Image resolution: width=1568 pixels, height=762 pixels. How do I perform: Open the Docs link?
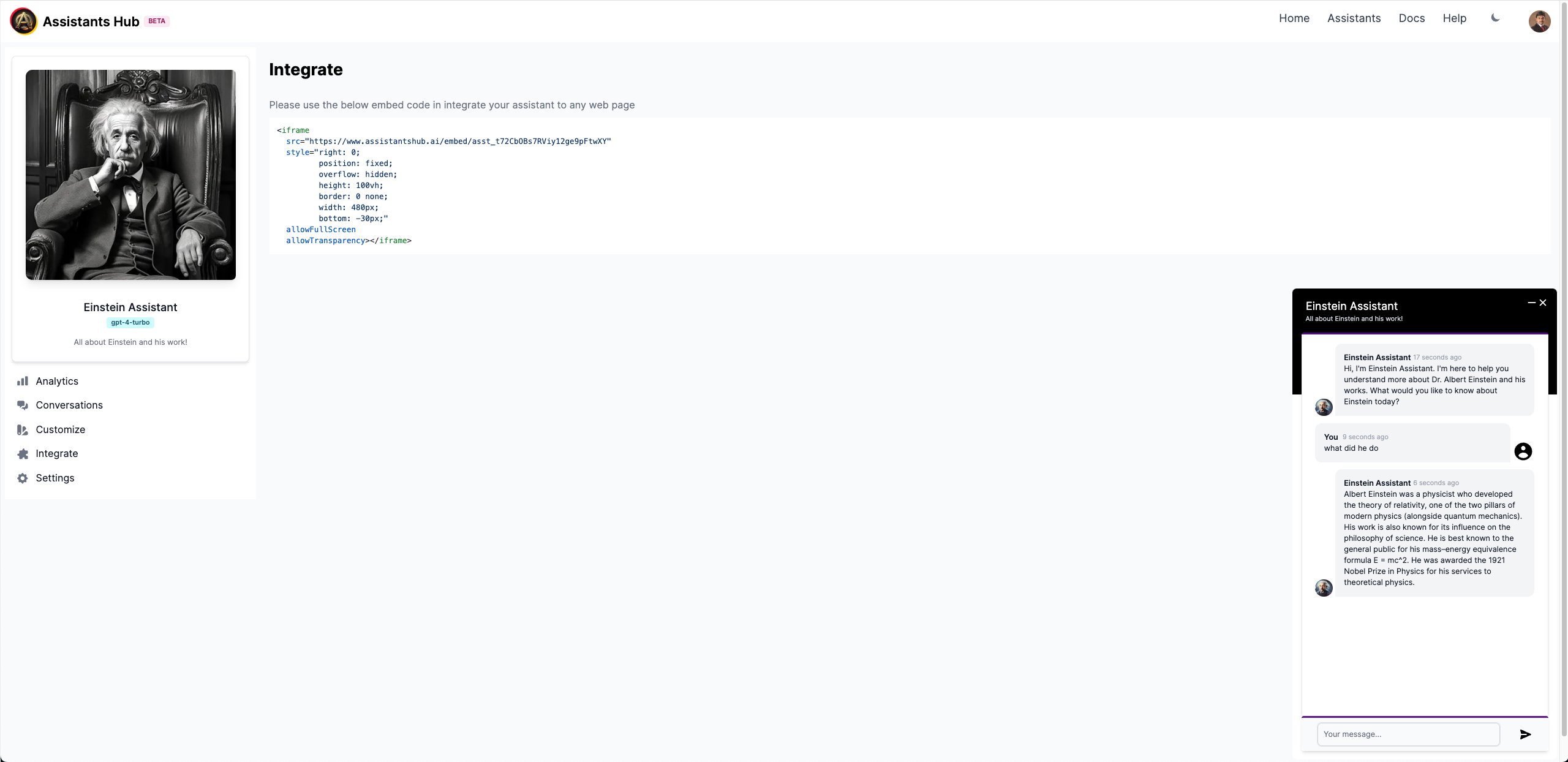1411,18
